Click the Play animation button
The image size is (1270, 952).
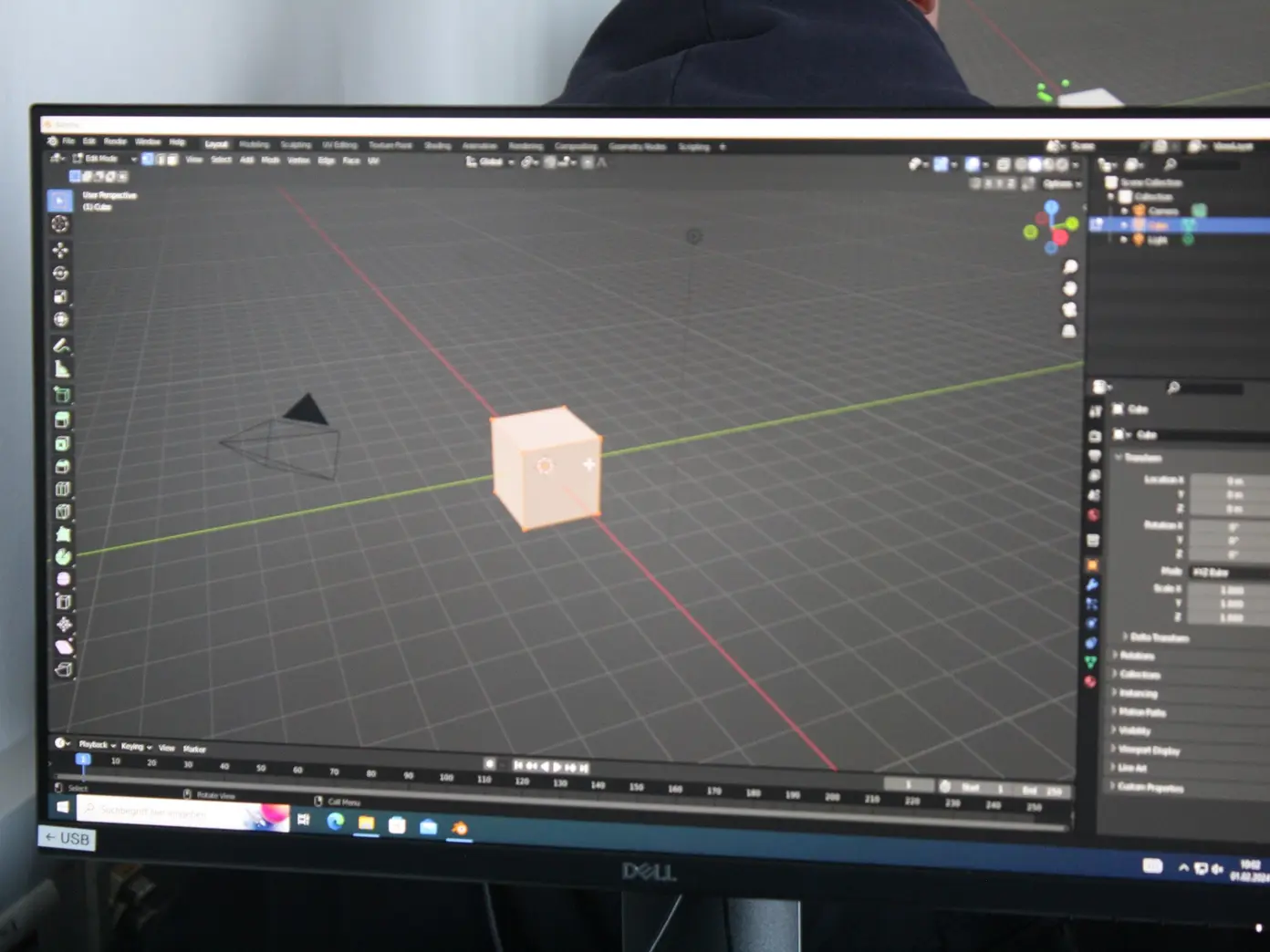point(557,767)
